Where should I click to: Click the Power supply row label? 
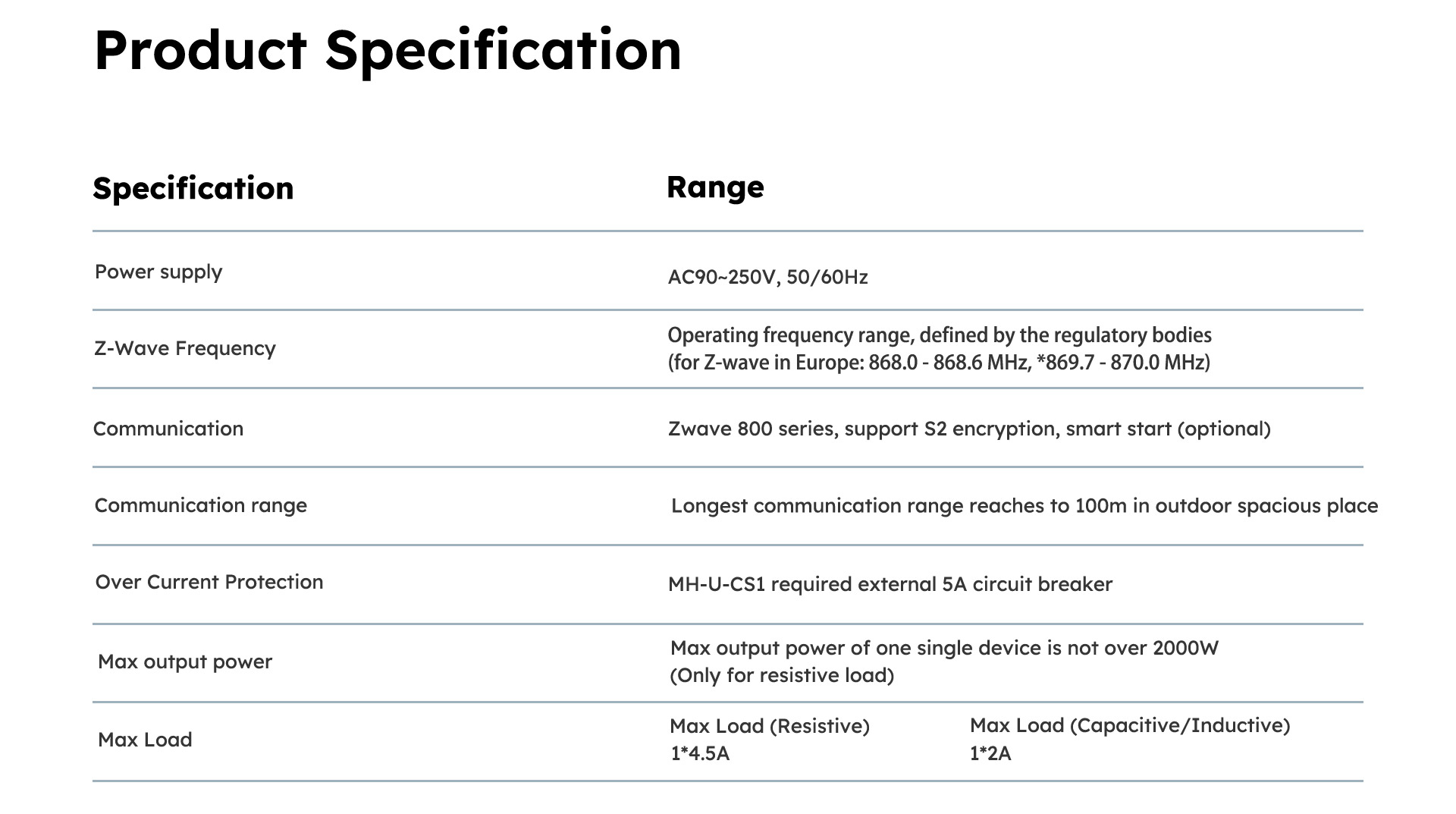[158, 272]
